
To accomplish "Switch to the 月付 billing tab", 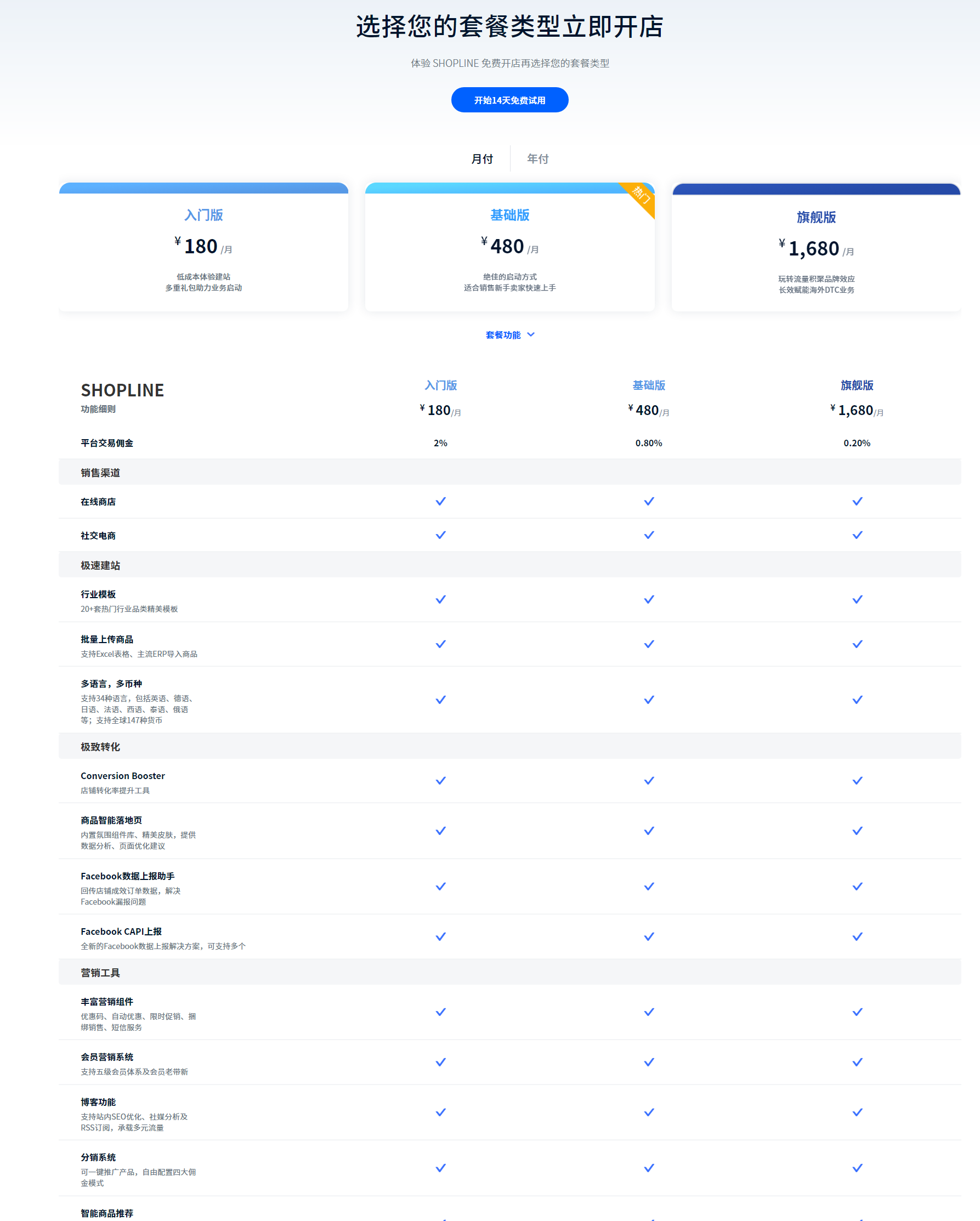I will (482, 159).
